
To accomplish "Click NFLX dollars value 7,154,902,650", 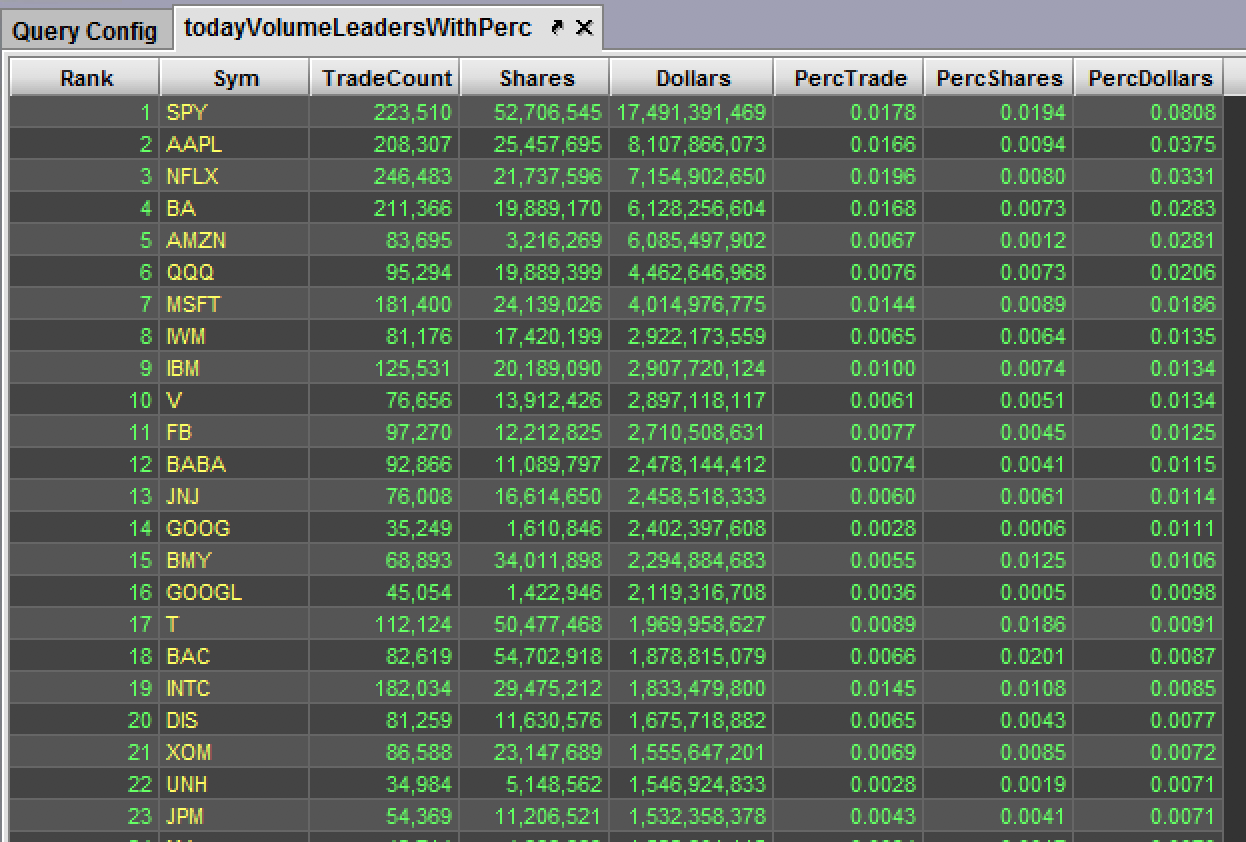I will (x=692, y=176).
